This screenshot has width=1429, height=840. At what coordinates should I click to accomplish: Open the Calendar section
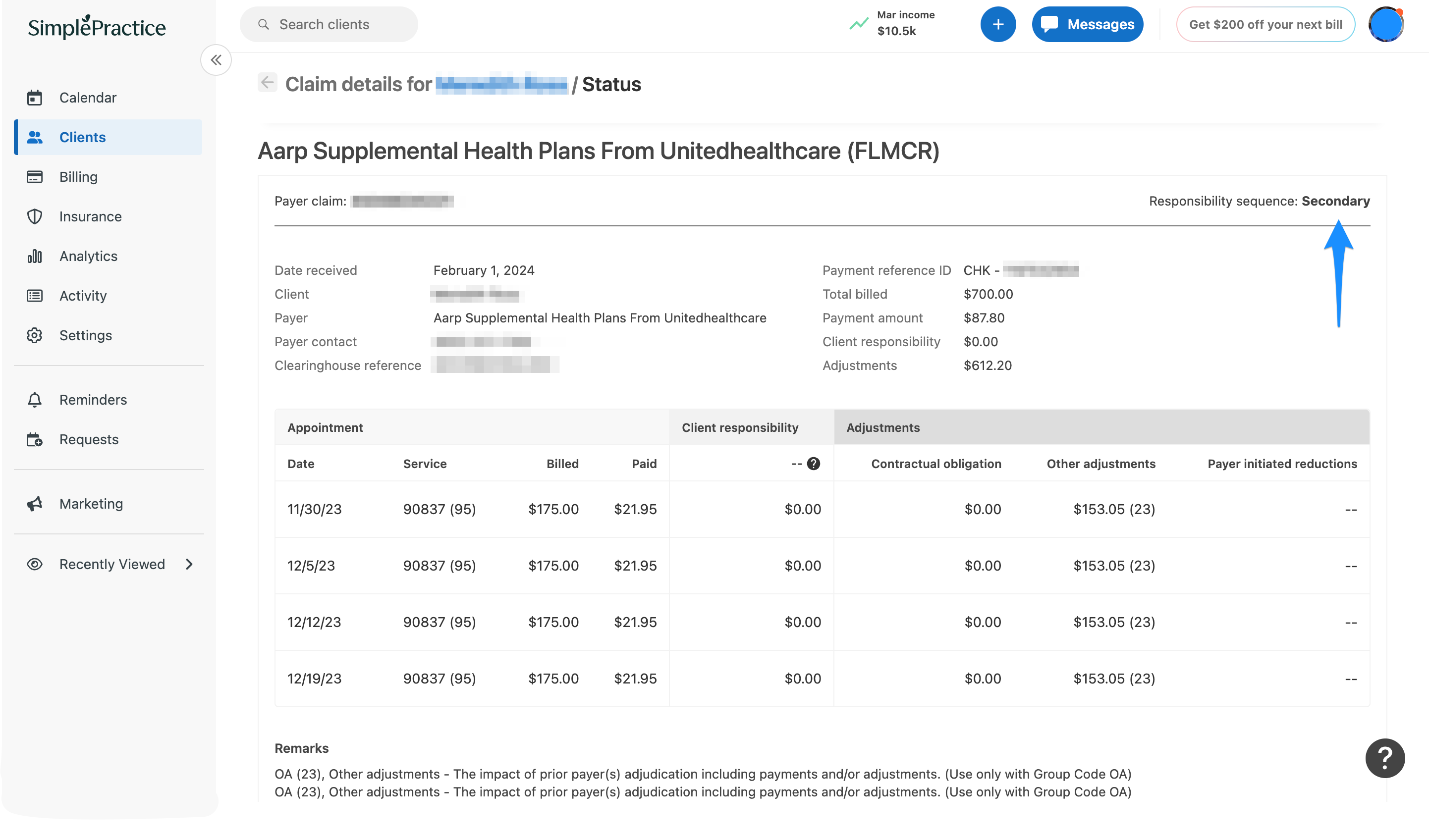[88, 97]
